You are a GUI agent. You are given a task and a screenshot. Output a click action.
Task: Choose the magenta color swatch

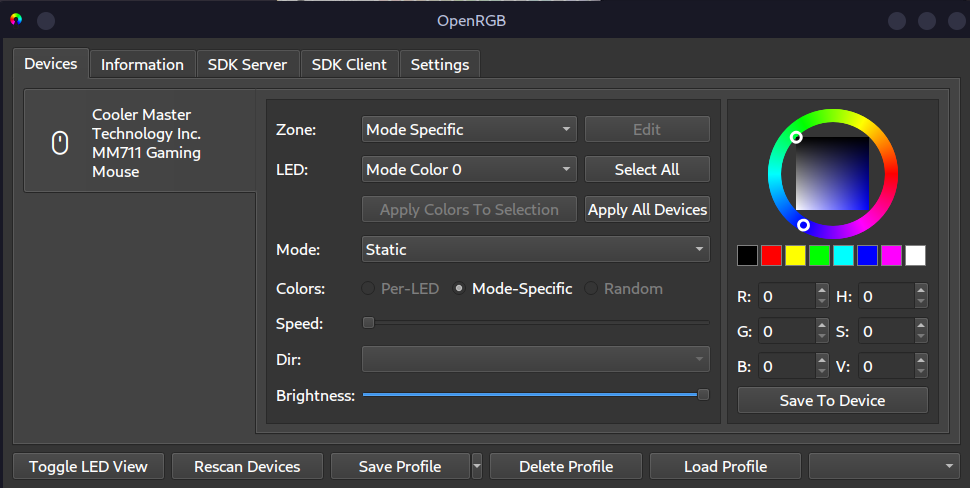[891, 255]
